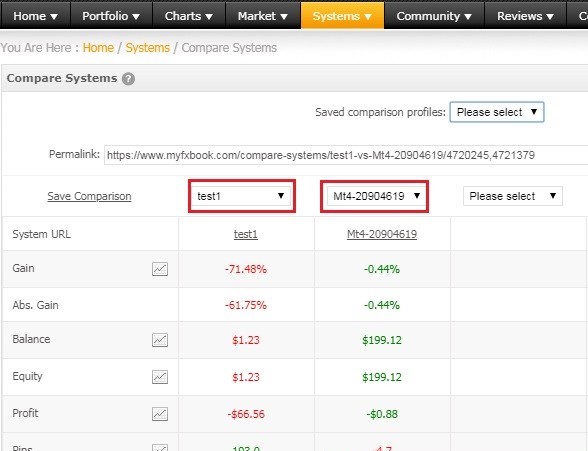Open the Pips chart icon

[160, 447]
